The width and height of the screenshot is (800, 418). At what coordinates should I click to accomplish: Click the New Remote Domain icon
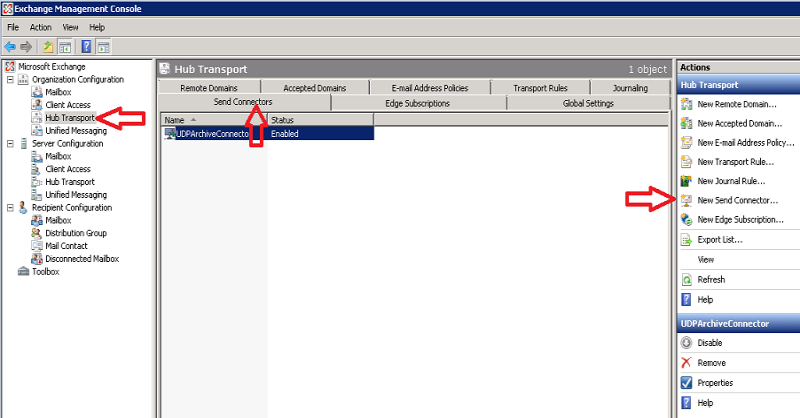(687, 104)
